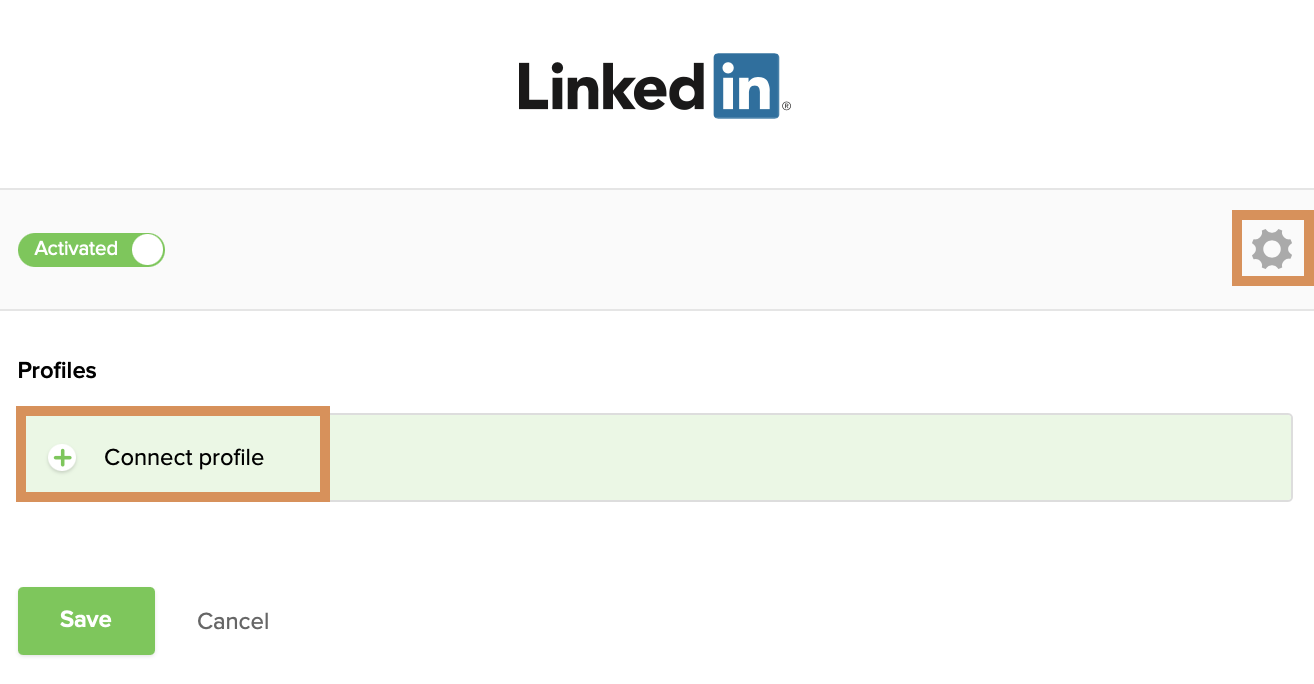Image resolution: width=1314 pixels, height=684 pixels.
Task: Open the gear settings icon
Action: click(x=1272, y=248)
